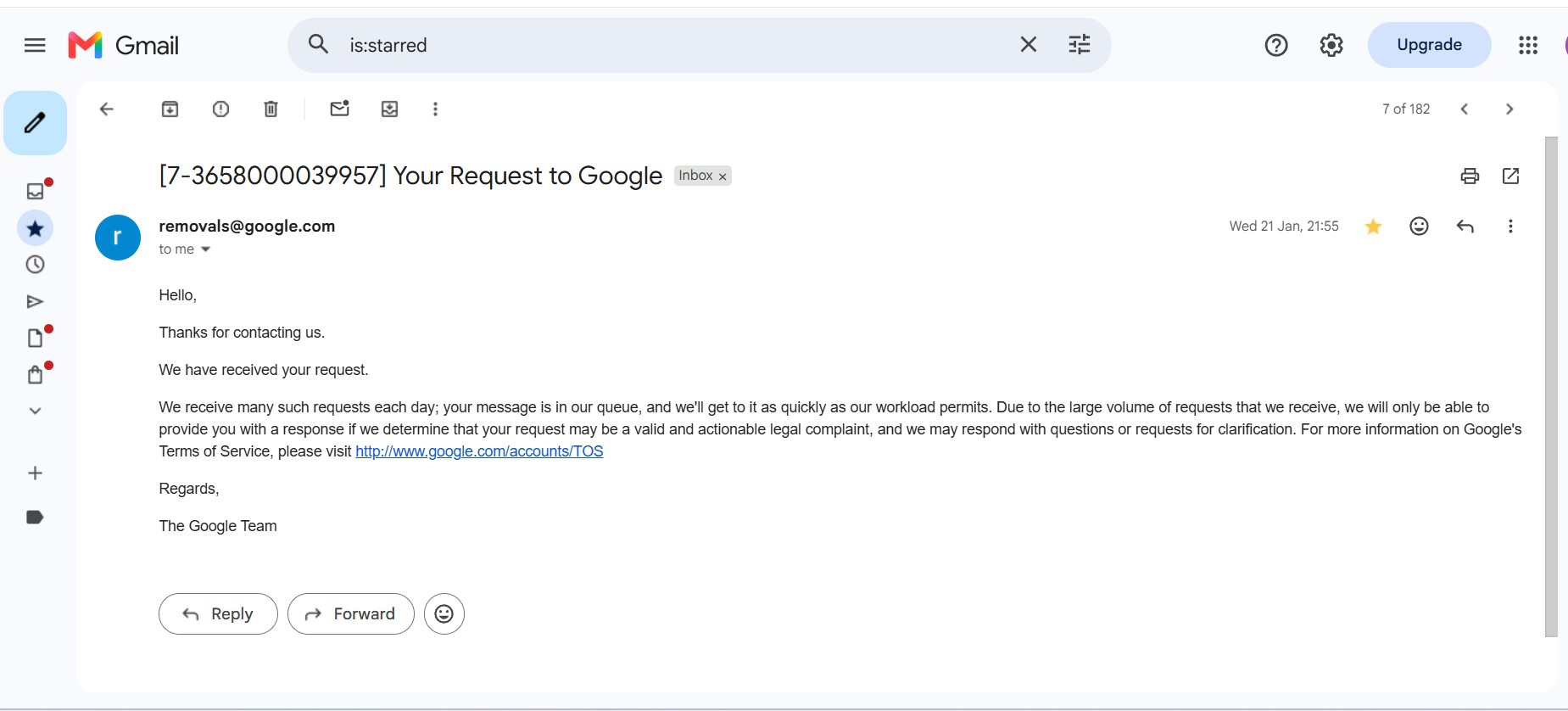Viewport: 1568px width, 711px height.
Task: Click sender avatar 'r'
Action: [x=117, y=238]
